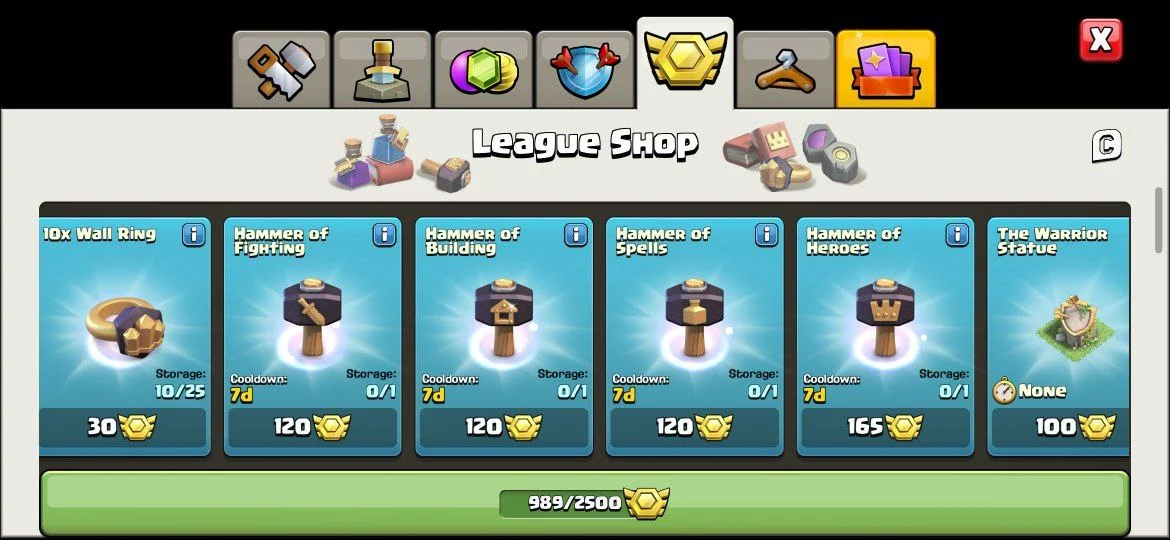Click the 989/2500 league medals progress bar

pos(585,503)
